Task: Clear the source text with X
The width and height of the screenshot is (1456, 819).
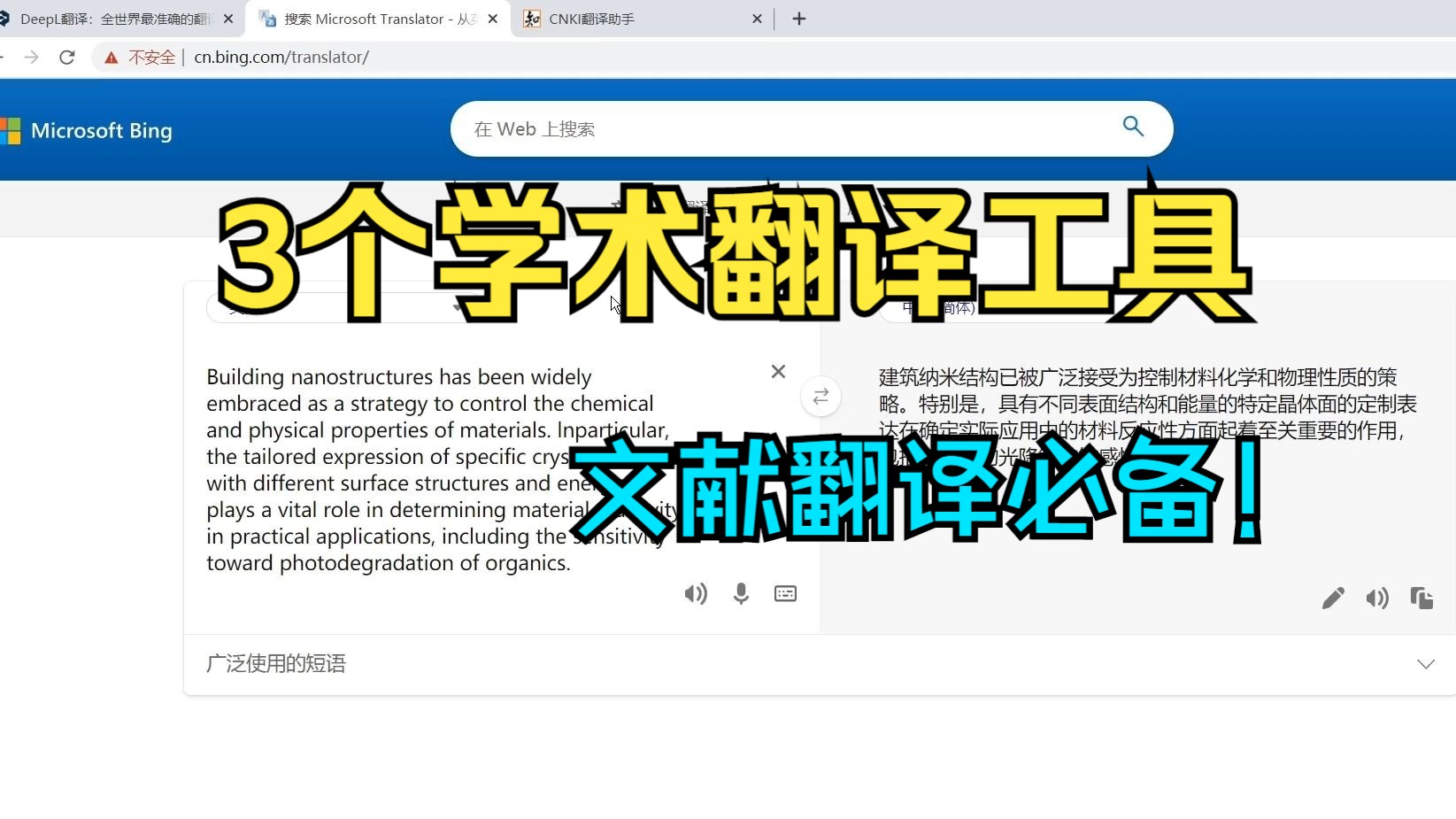Action: [778, 372]
